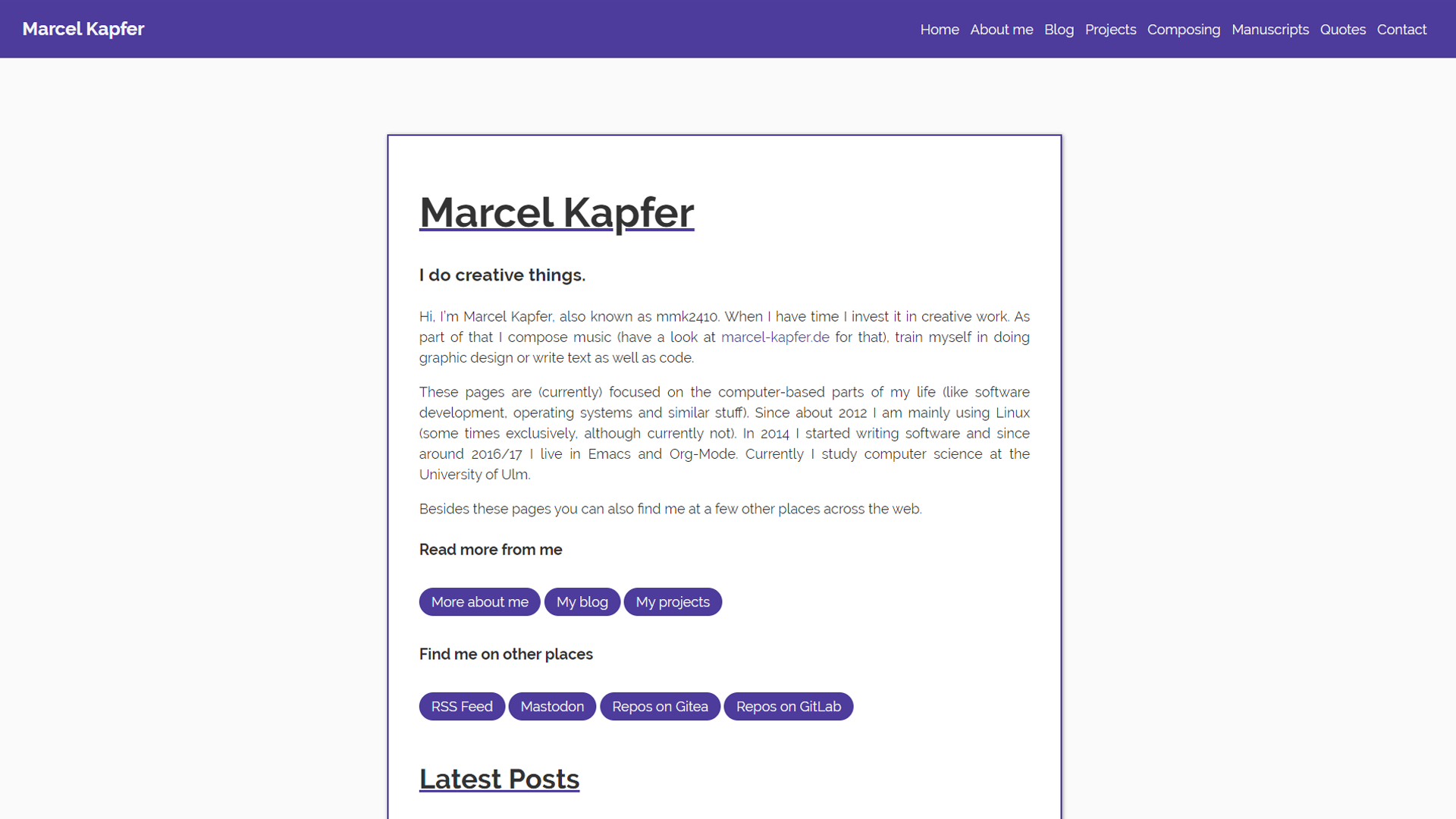Open the Contact page link
Screen dimensions: 1456x819
point(1402,29)
